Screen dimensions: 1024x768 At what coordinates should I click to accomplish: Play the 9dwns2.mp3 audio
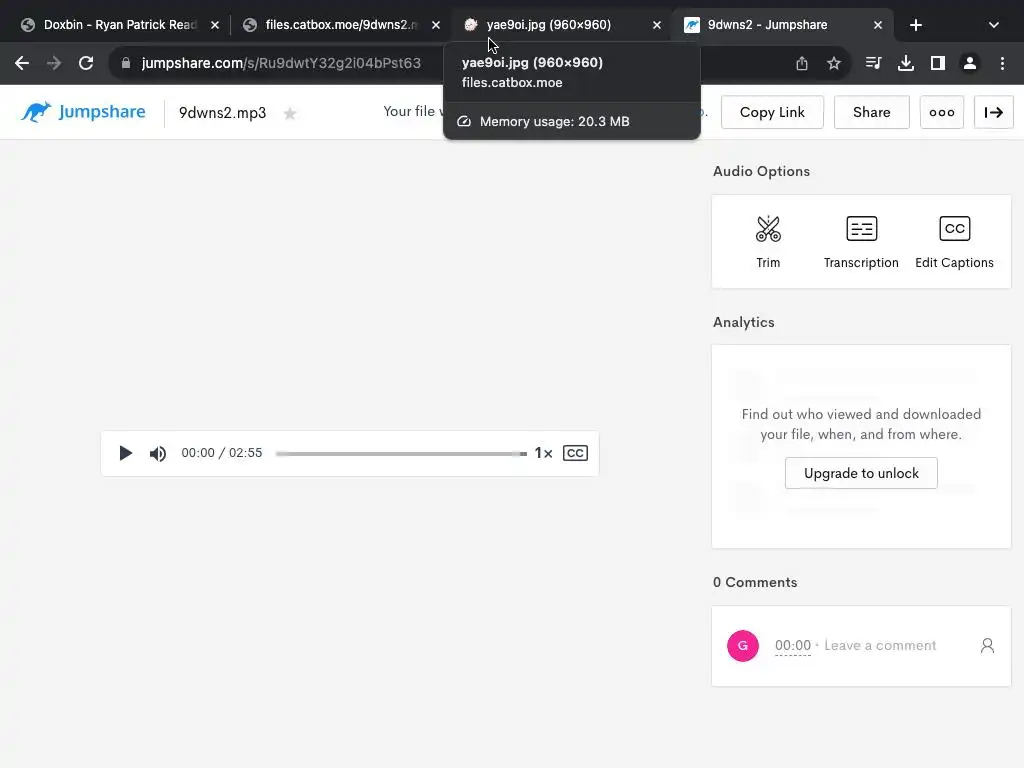(125, 453)
